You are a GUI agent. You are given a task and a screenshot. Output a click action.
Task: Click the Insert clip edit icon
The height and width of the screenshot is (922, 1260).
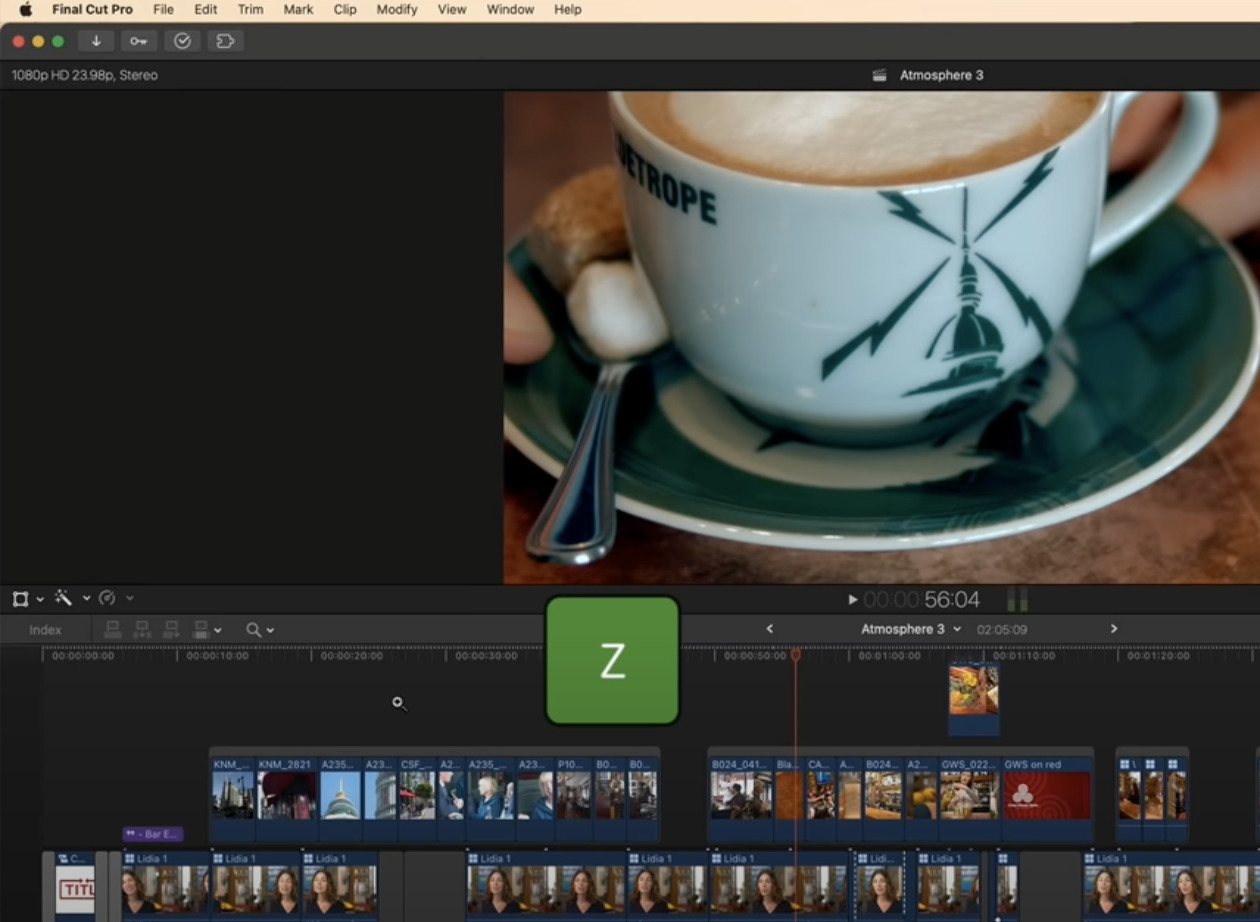(x=142, y=630)
